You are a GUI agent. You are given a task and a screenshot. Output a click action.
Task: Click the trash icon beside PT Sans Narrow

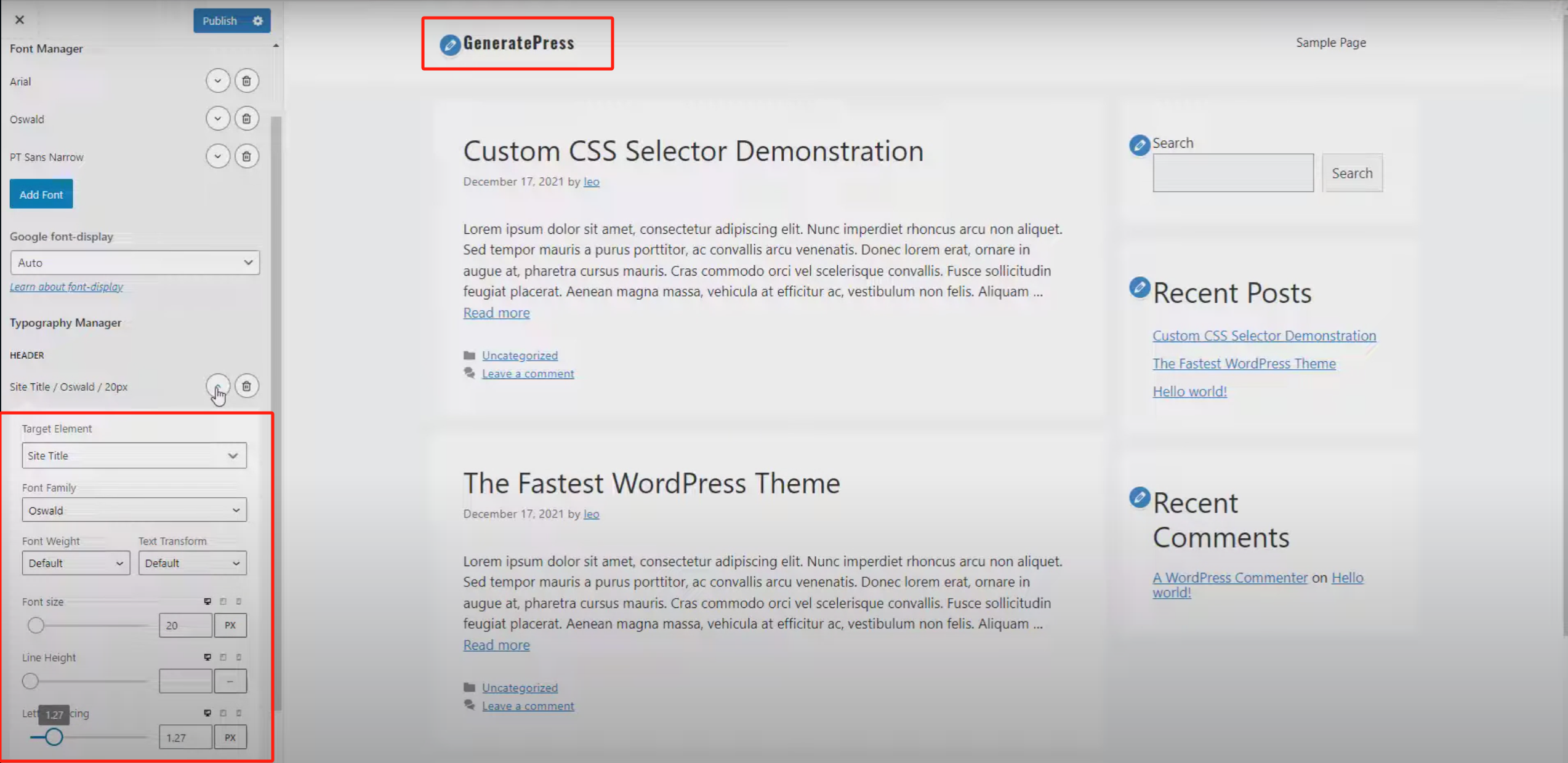246,156
